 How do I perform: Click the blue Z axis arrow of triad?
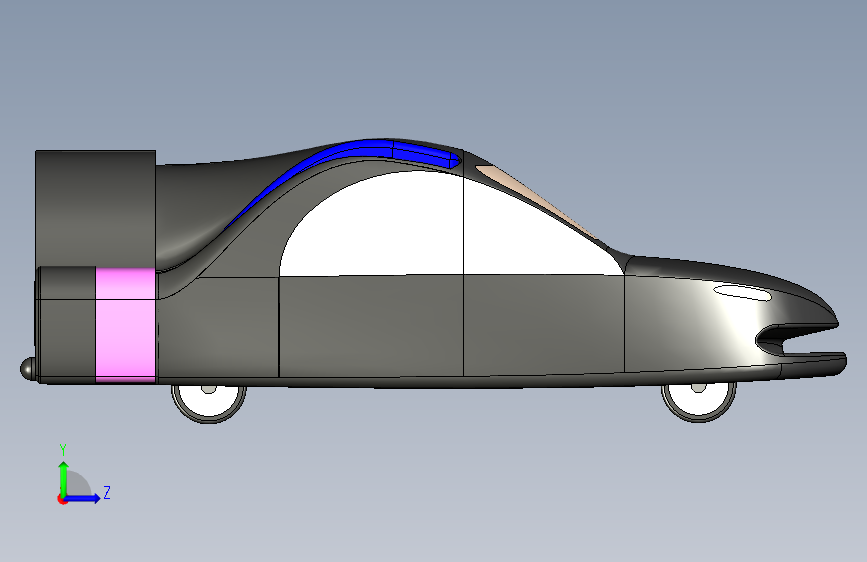(83, 498)
